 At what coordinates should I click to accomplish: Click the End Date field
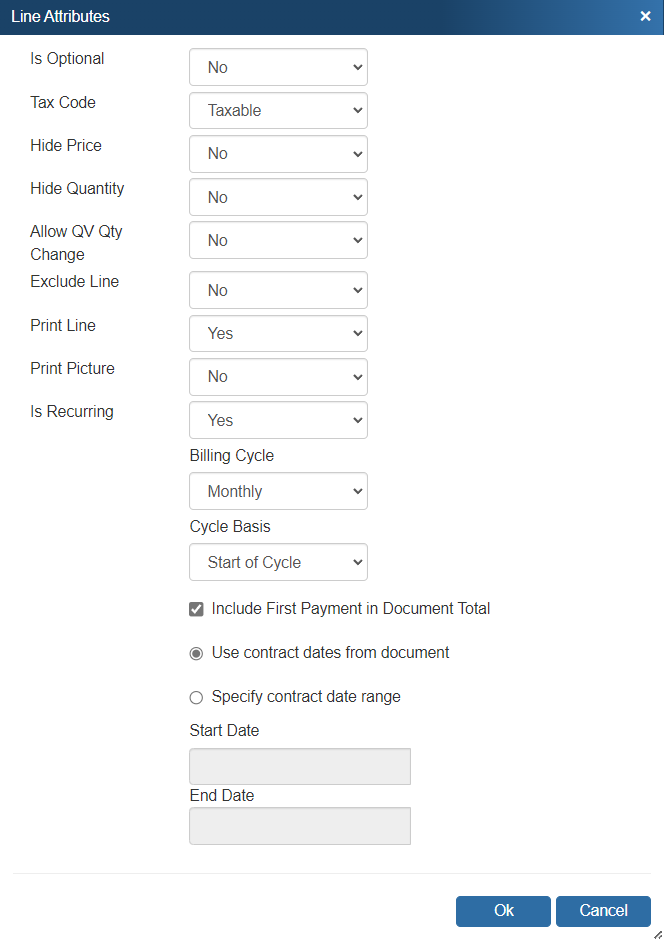coord(299,826)
